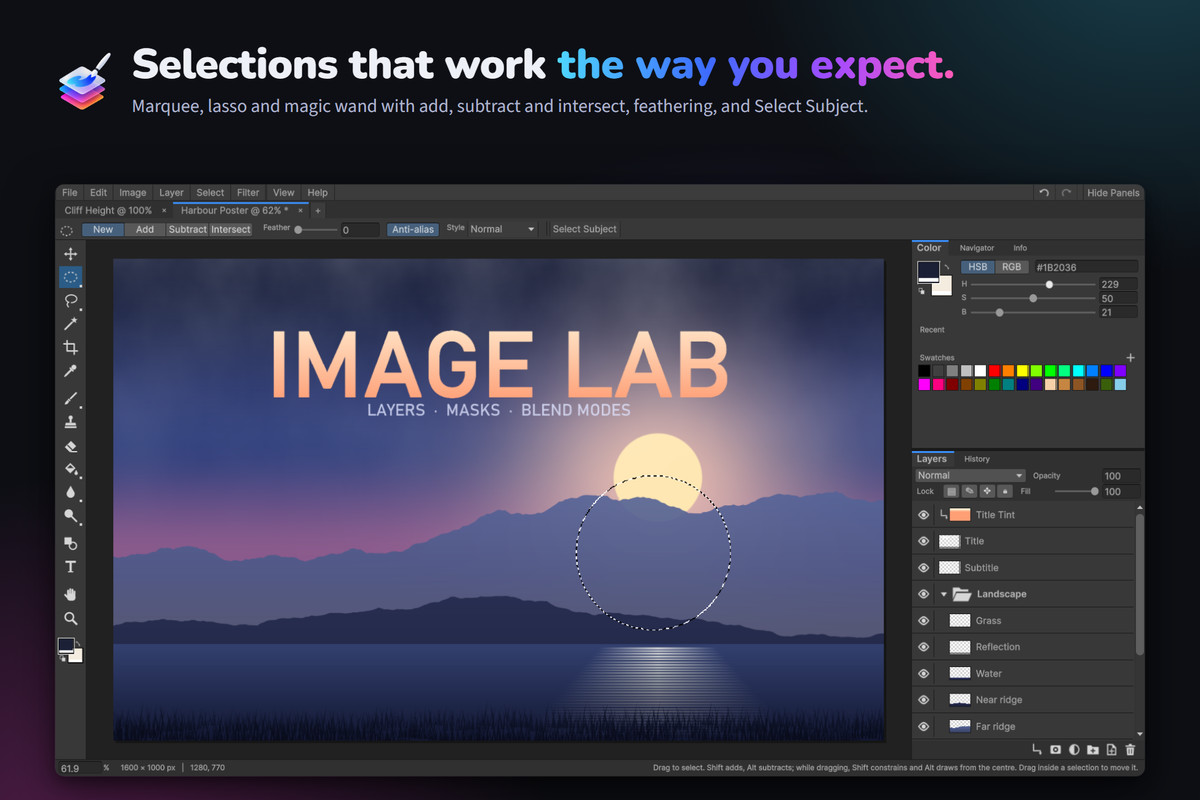This screenshot has width=1200, height=800.
Task: Select the Dodge tool
Action: [x=71, y=516]
